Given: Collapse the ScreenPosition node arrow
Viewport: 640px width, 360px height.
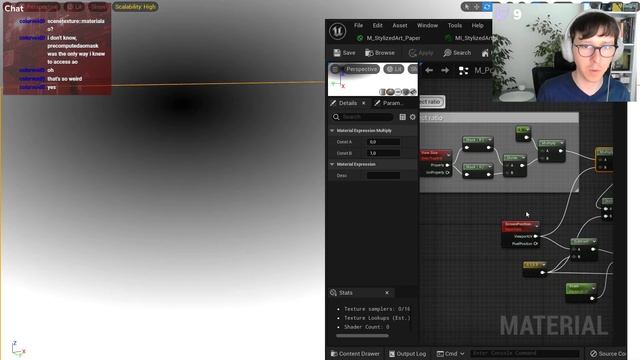Looking at the screenshot, I should coord(537,225).
